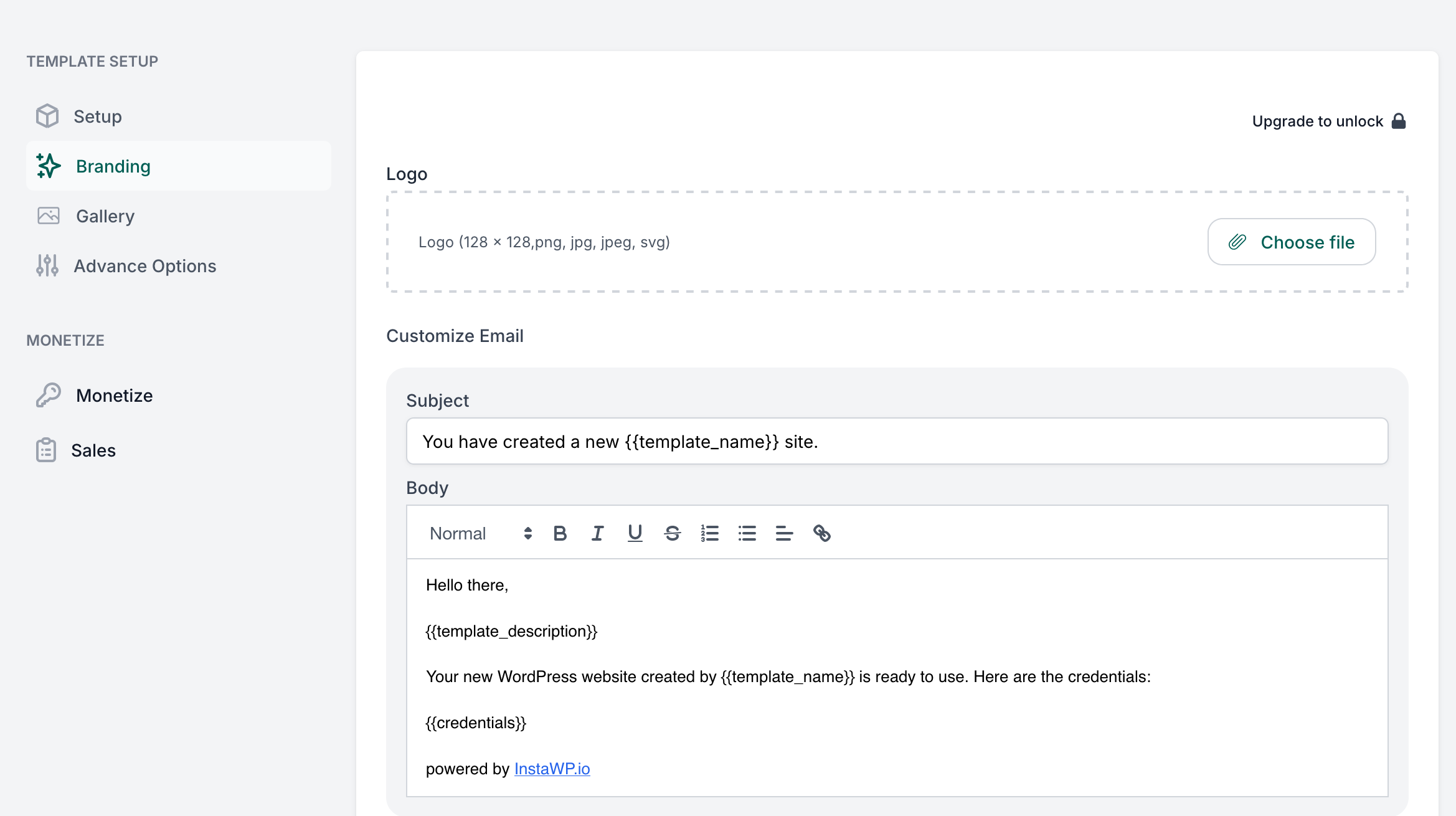Open the Normal paragraph style dropdown
This screenshot has width=1456, height=816.
(x=458, y=533)
